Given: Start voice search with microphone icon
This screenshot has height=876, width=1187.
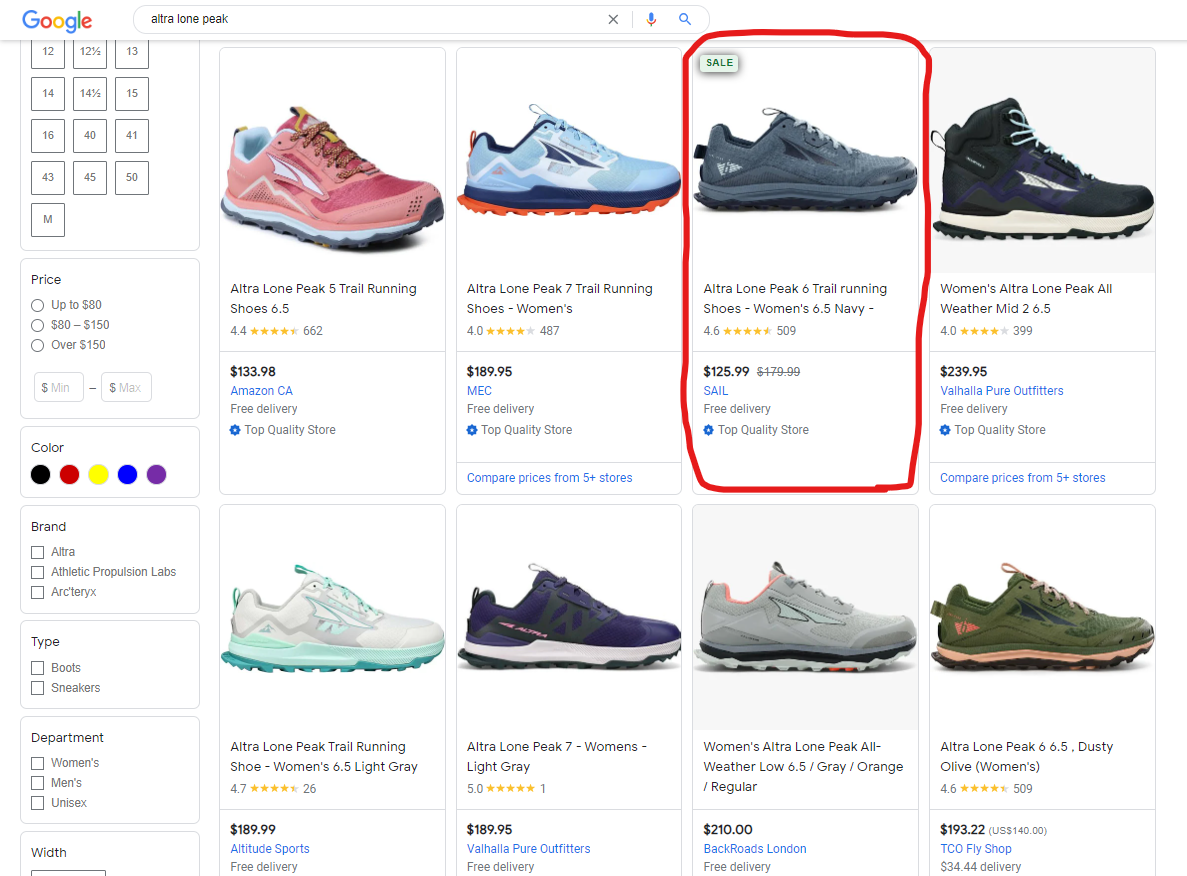Looking at the screenshot, I should point(652,19).
